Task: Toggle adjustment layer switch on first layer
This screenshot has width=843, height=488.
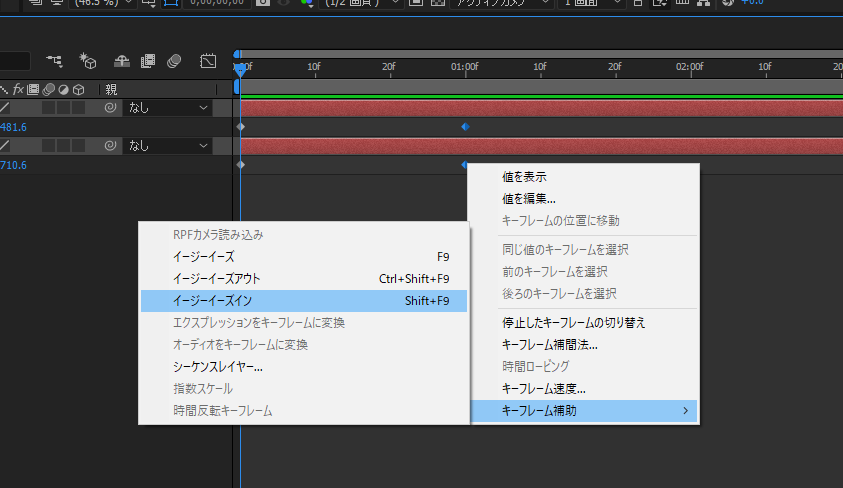Action: tap(63, 107)
